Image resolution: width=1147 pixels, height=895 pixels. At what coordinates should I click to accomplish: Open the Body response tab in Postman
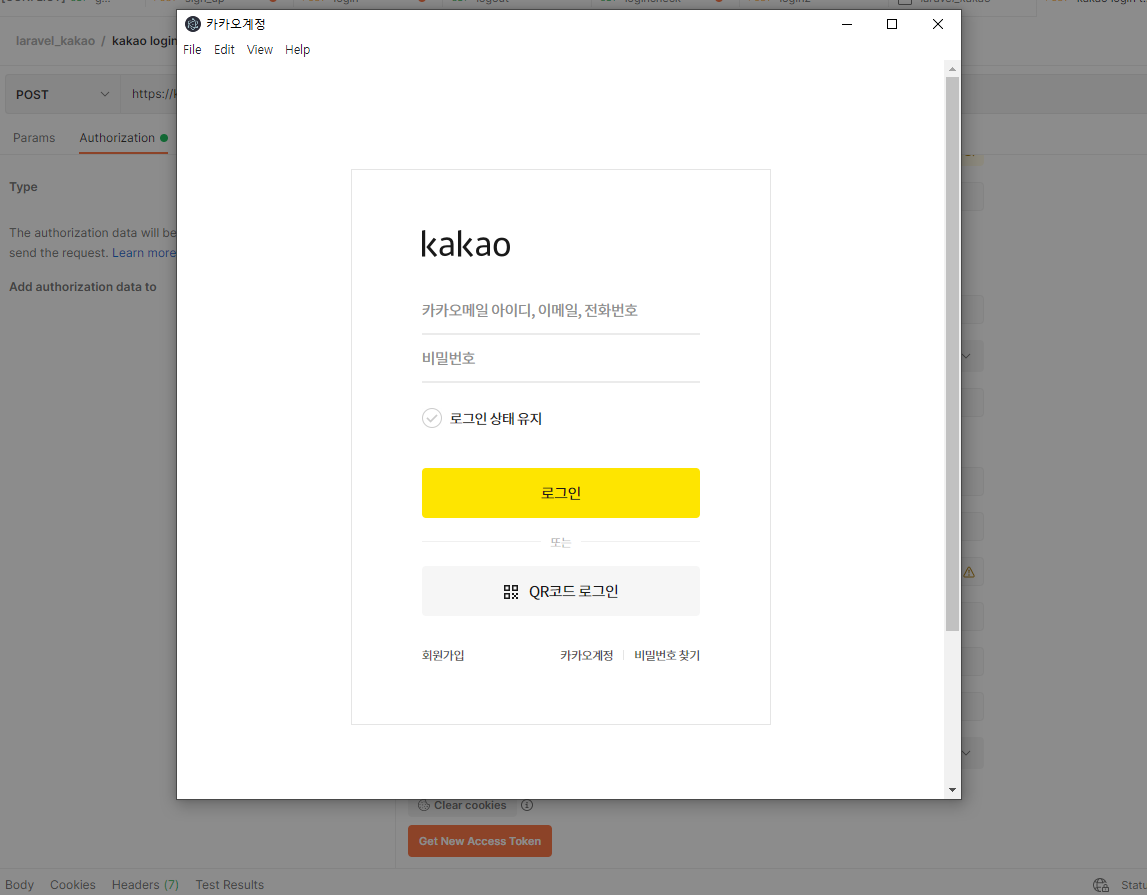pyautogui.click(x=20, y=884)
